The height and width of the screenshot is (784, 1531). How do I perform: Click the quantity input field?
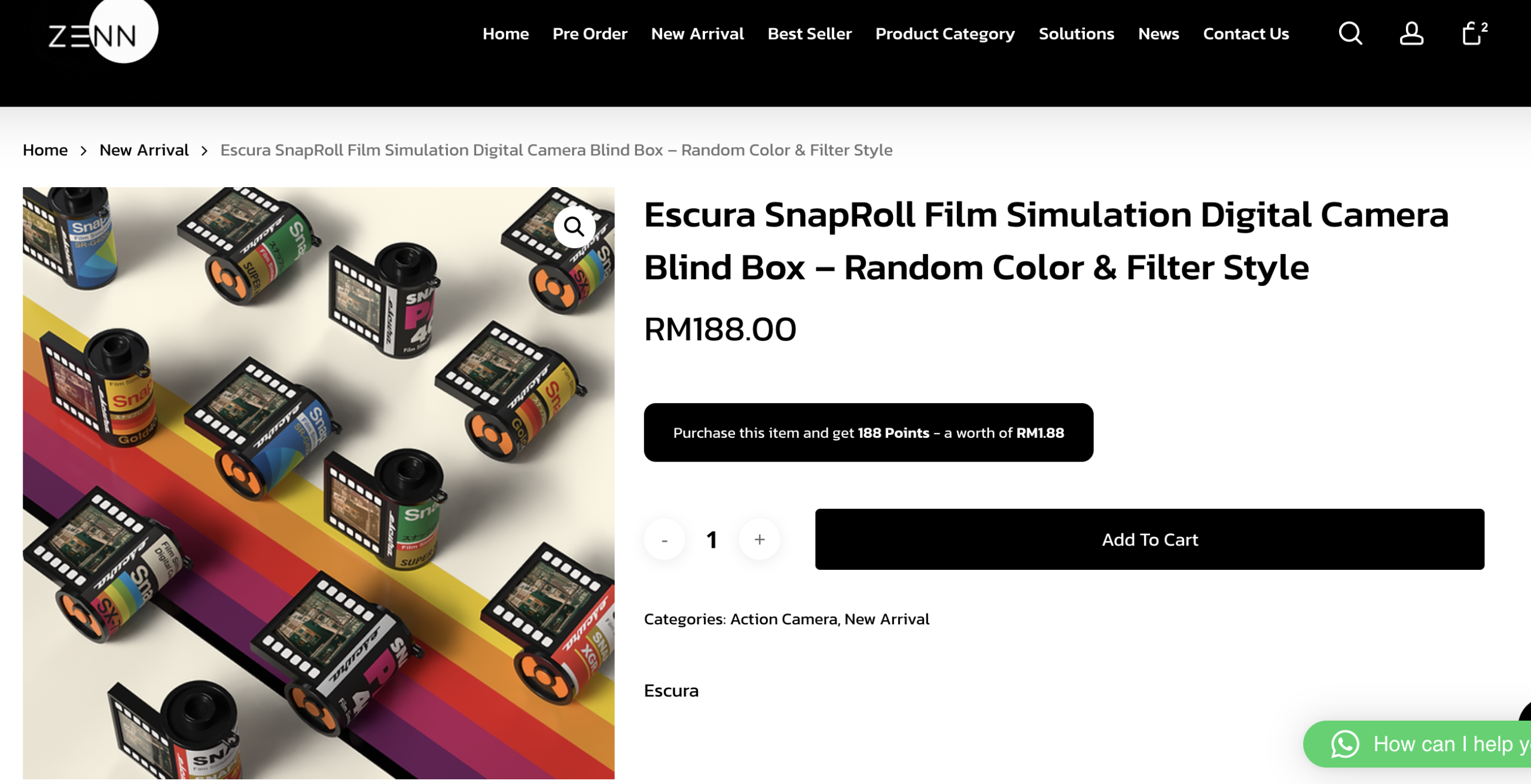(712, 539)
